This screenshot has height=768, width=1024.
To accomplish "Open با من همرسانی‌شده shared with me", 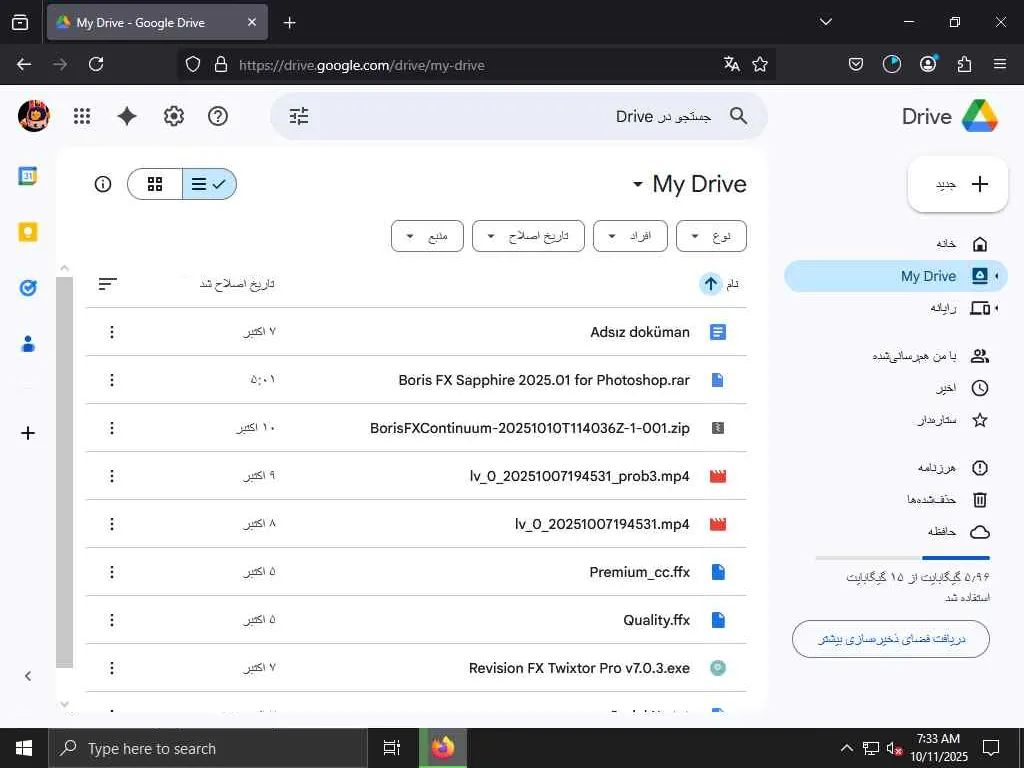I will point(896,356).
